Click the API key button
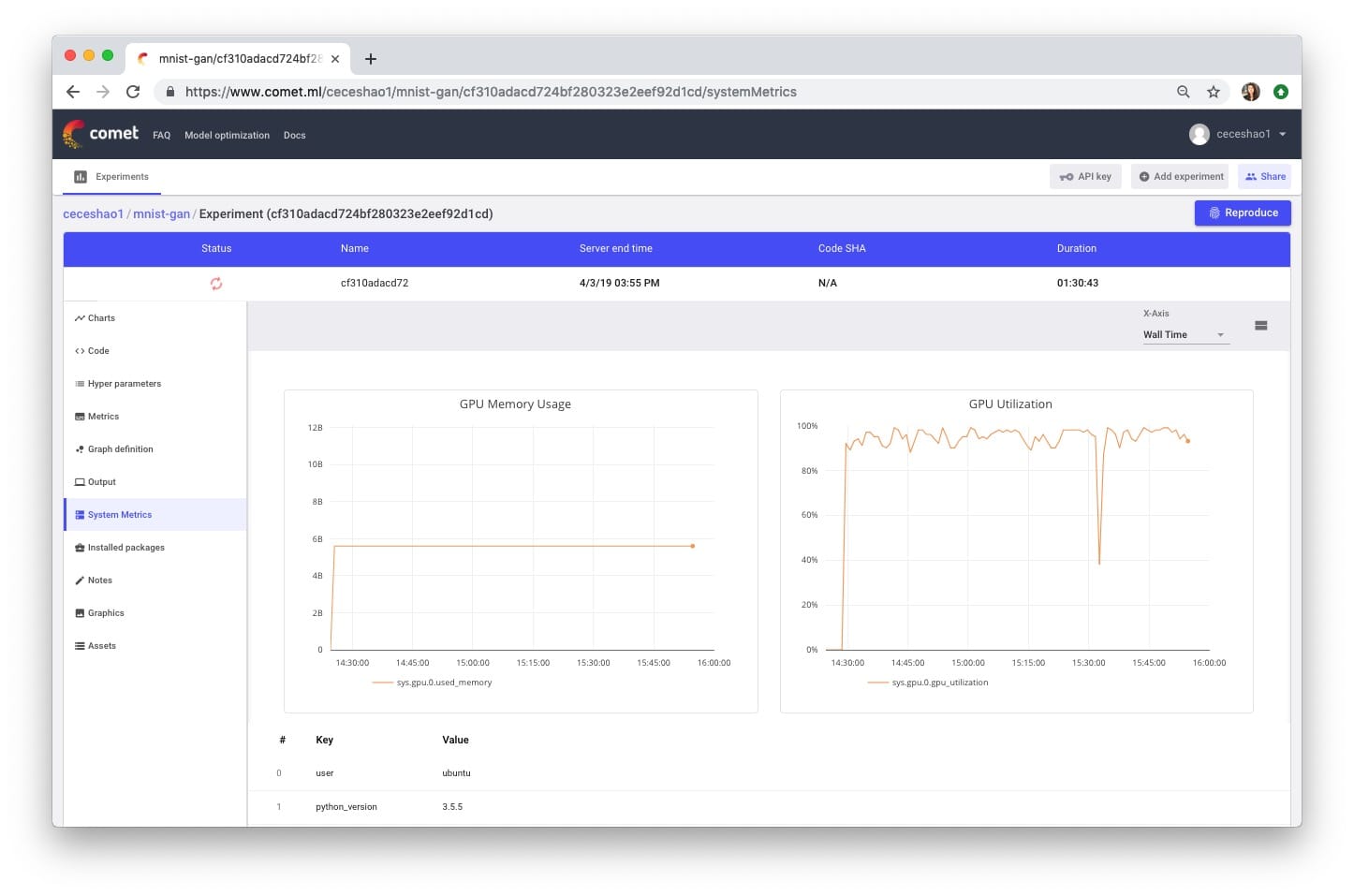Screen dimensions: 1354x896 [x=1085, y=177]
